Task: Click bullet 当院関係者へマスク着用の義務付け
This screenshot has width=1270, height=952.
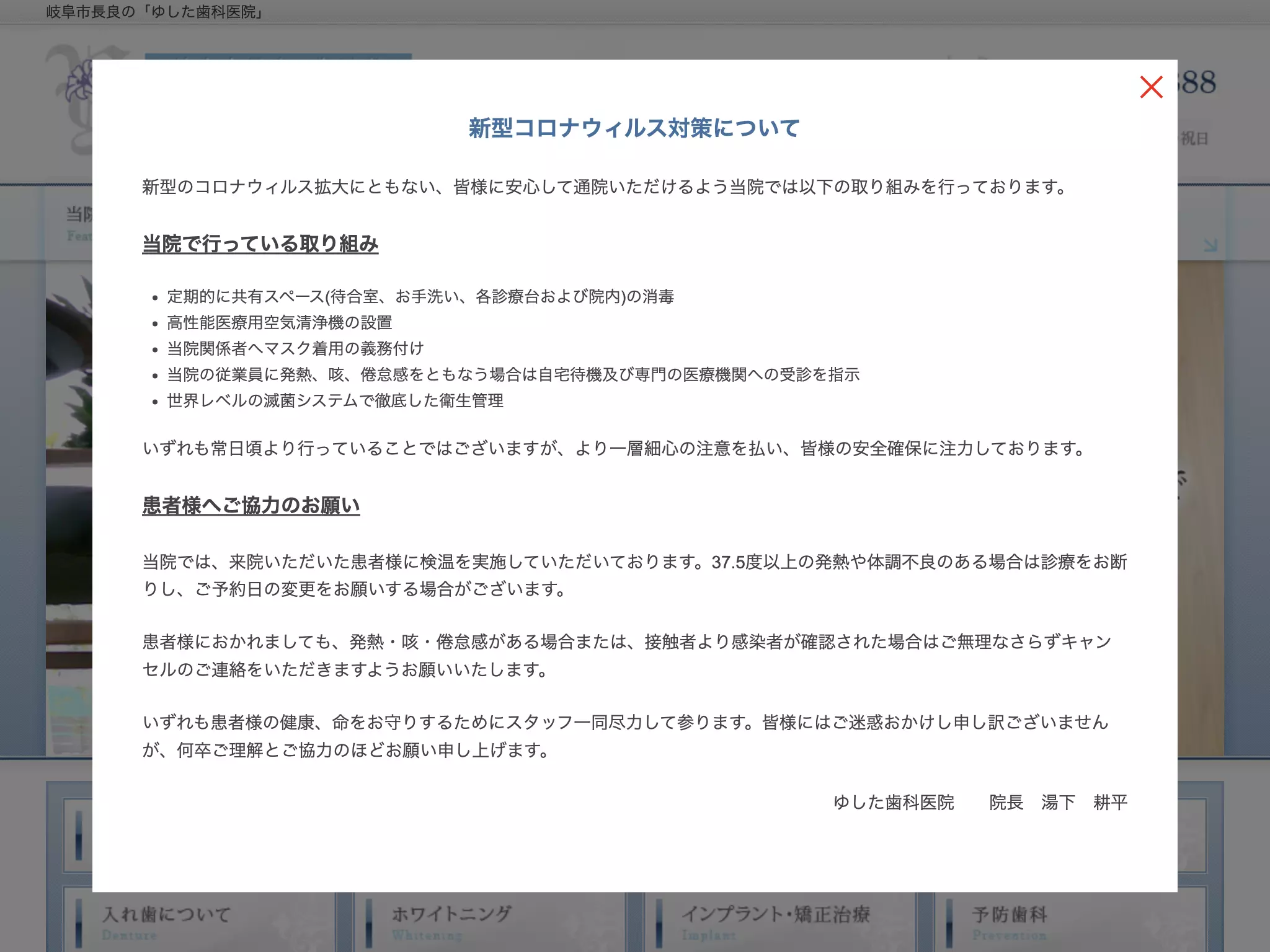Action: [x=295, y=348]
